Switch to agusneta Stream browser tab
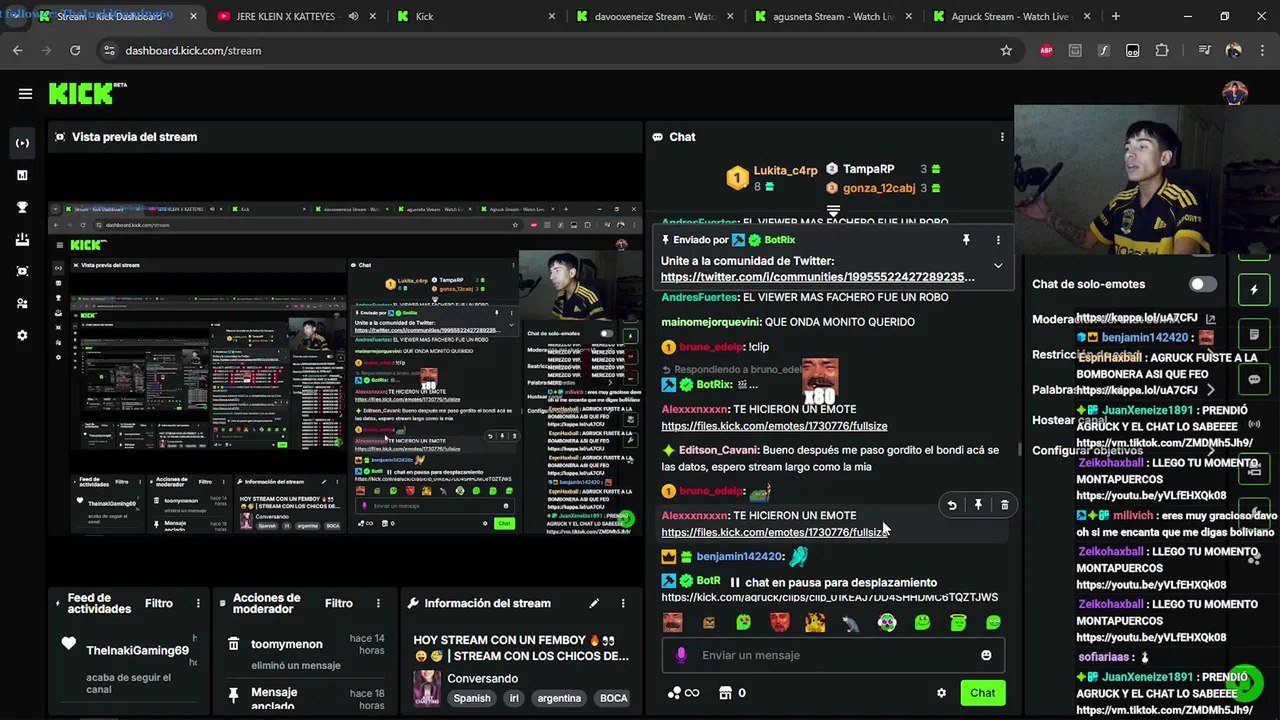This screenshot has height=720, width=1280. tap(835, 16)
